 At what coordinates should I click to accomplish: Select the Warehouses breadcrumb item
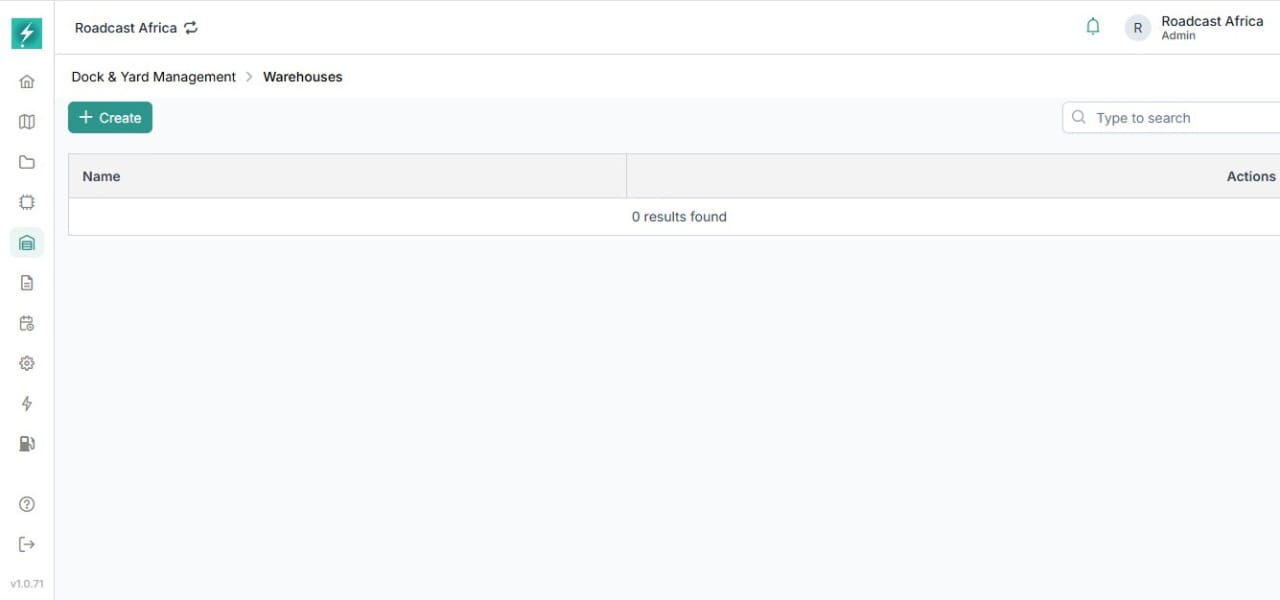(x=302, y=76)
